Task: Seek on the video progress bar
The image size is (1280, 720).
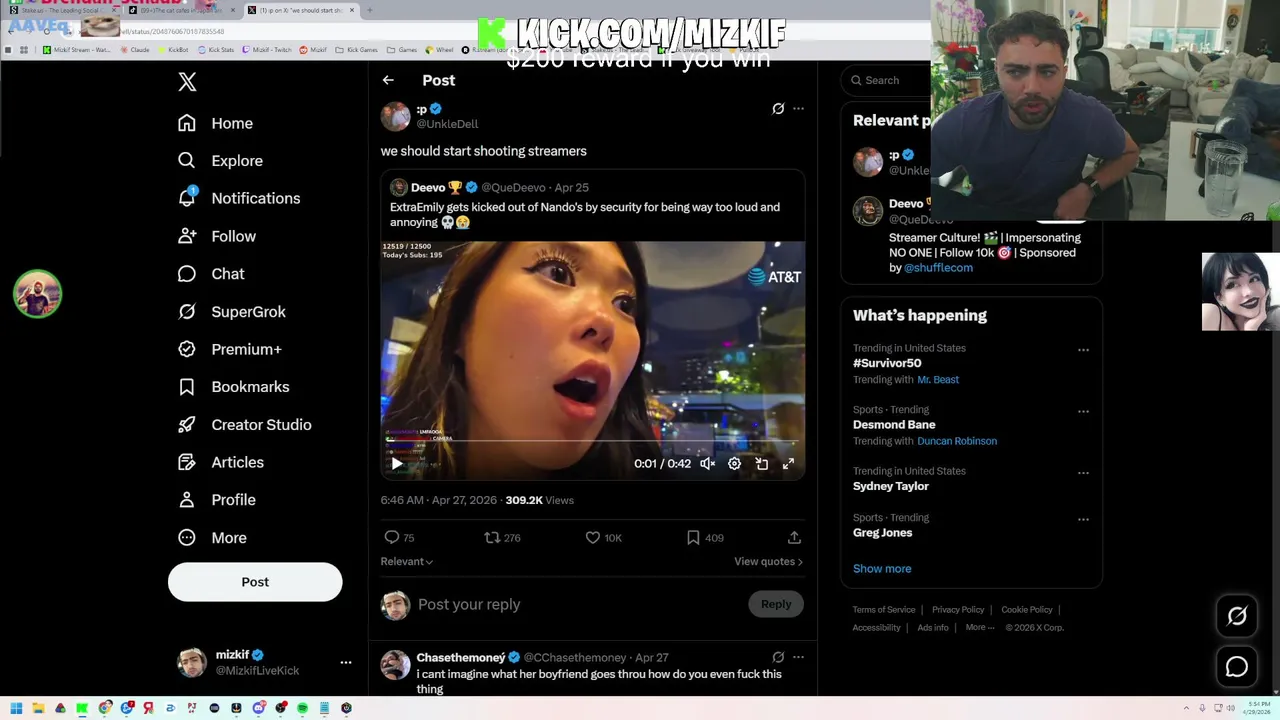Action: pos(592,441)
